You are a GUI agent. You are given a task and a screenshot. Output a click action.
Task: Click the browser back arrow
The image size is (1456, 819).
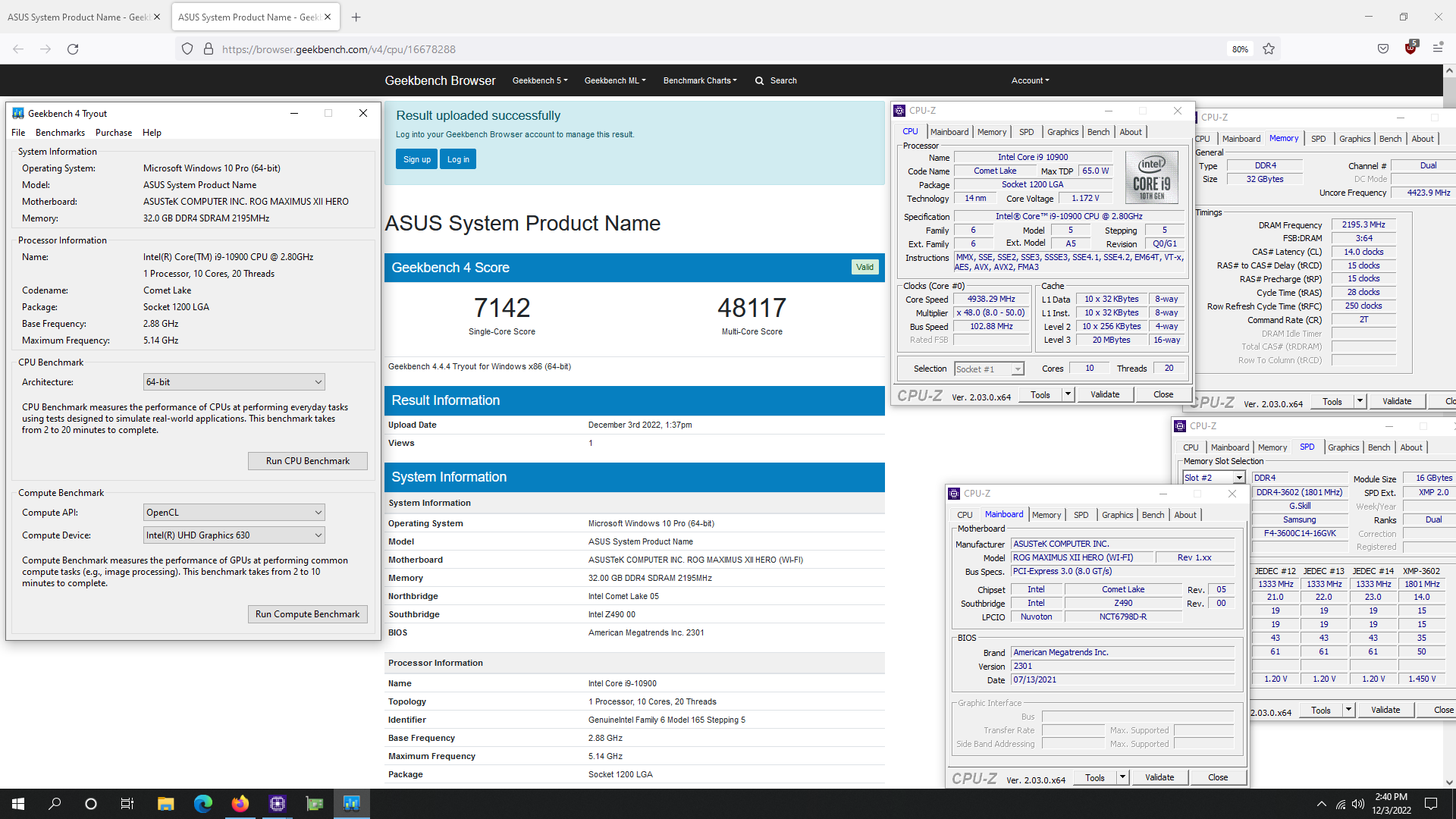point(18,49)
